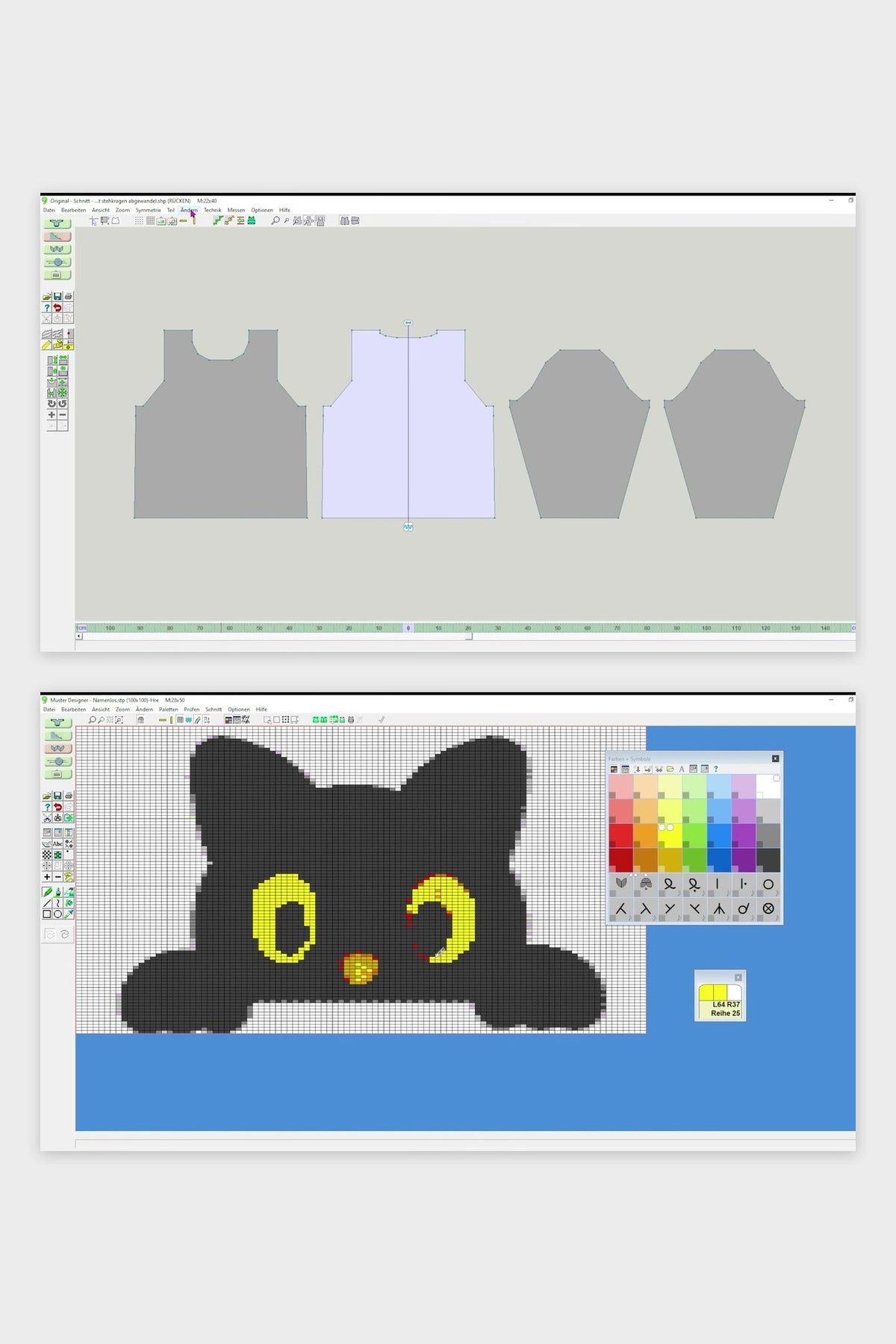
Task: Pick the bright red swatch in Farben palette
Action: point(621,836)
